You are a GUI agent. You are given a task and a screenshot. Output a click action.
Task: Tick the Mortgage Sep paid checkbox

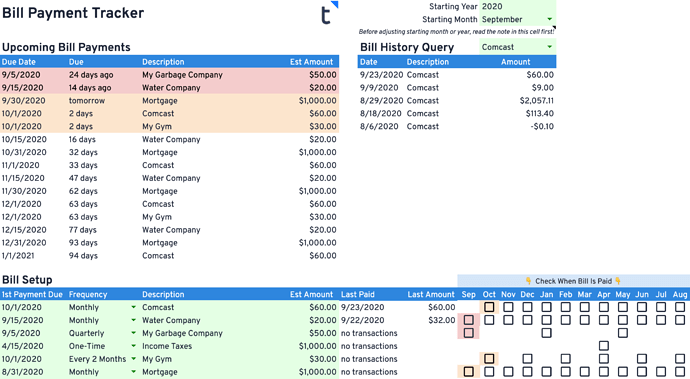[x=469, y=372]
